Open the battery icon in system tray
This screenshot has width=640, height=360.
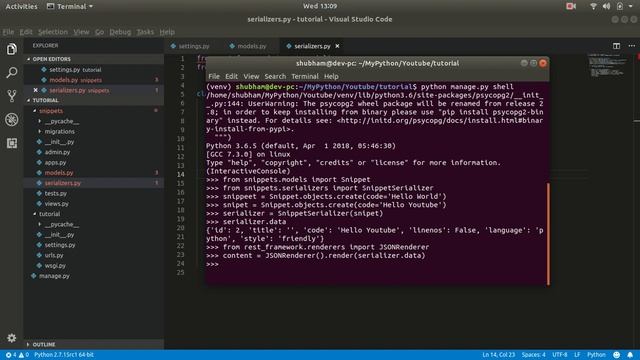click(620, 6)
